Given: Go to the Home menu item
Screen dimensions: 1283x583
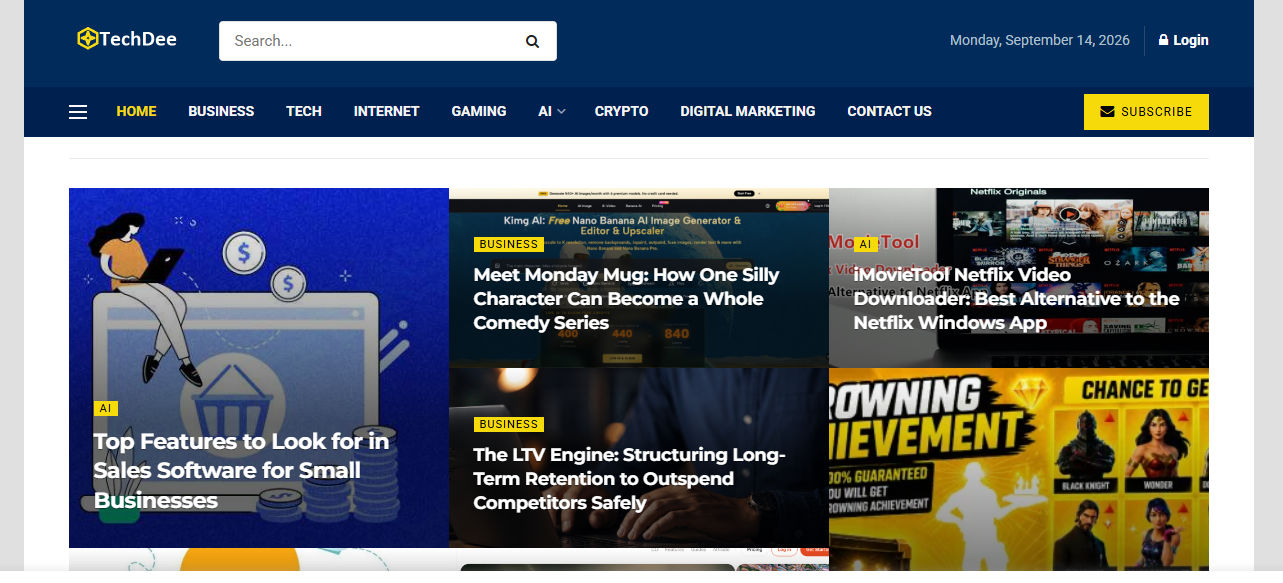Looking at the screenshot, I should pyautogui.click(x=136, y=111).
